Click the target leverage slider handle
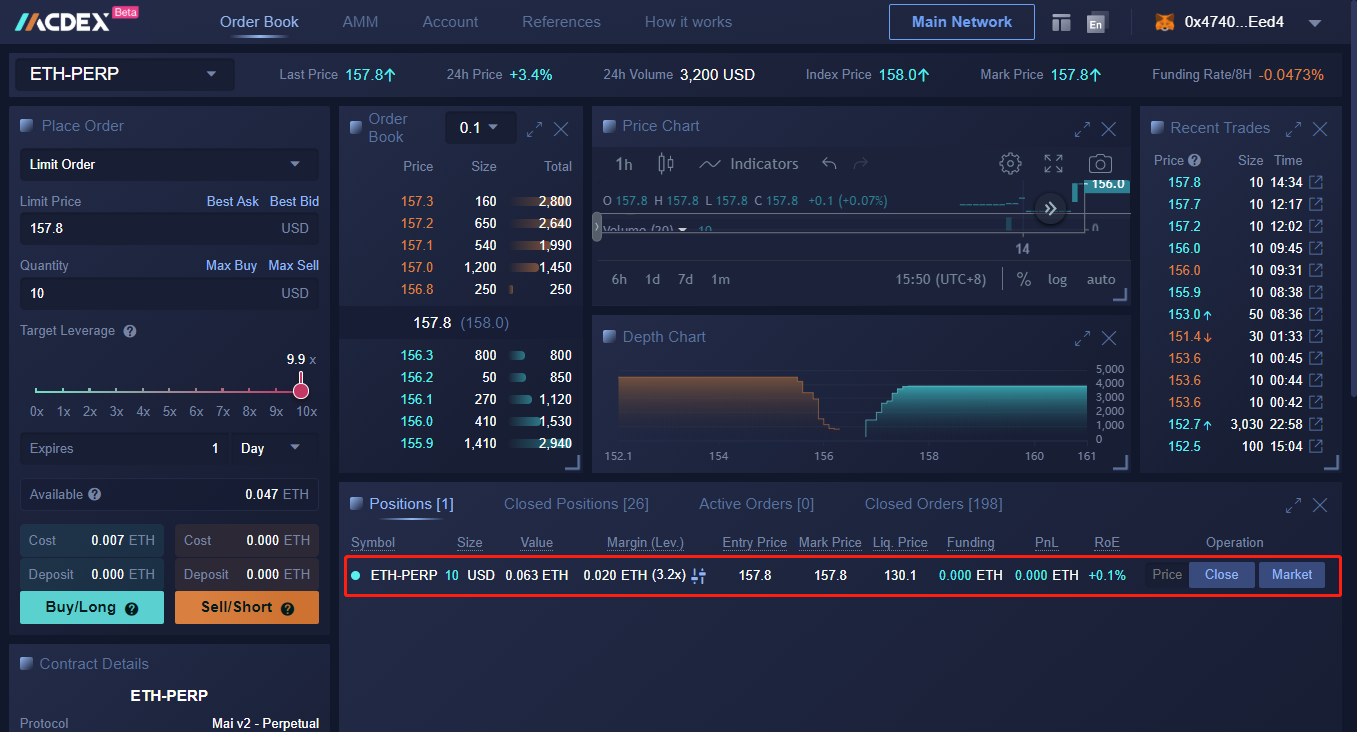The height and width of the screenshot is (732, 1357). pos(301,390)
